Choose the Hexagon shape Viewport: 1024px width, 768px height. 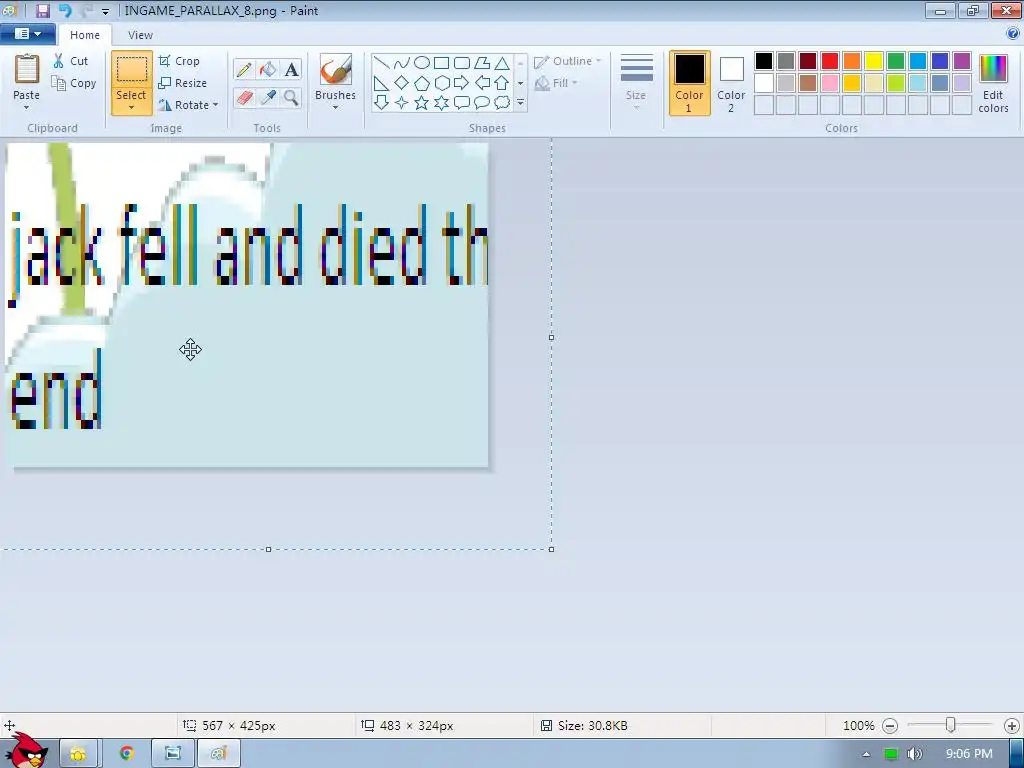click(x=441, y=83)
